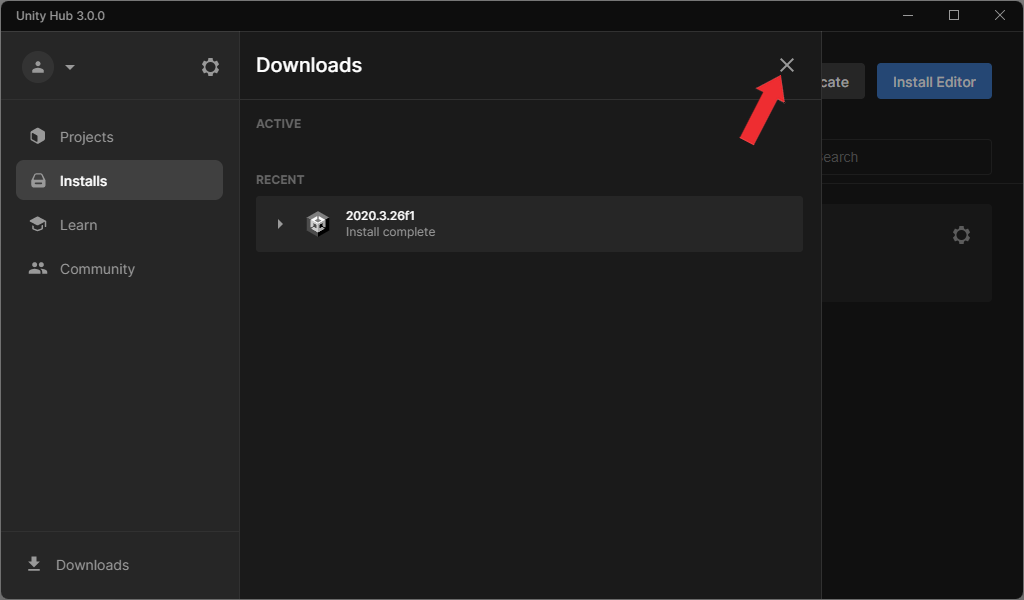Viewport: 1024px width, 600px height.
Task: View the Downloads panel header
Action: 309,64
